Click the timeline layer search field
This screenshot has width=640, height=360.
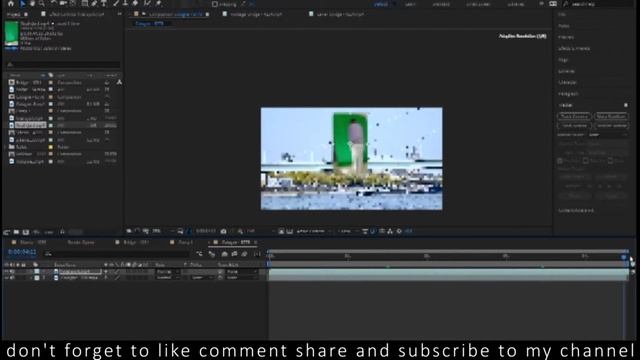(x=116, y=254)
